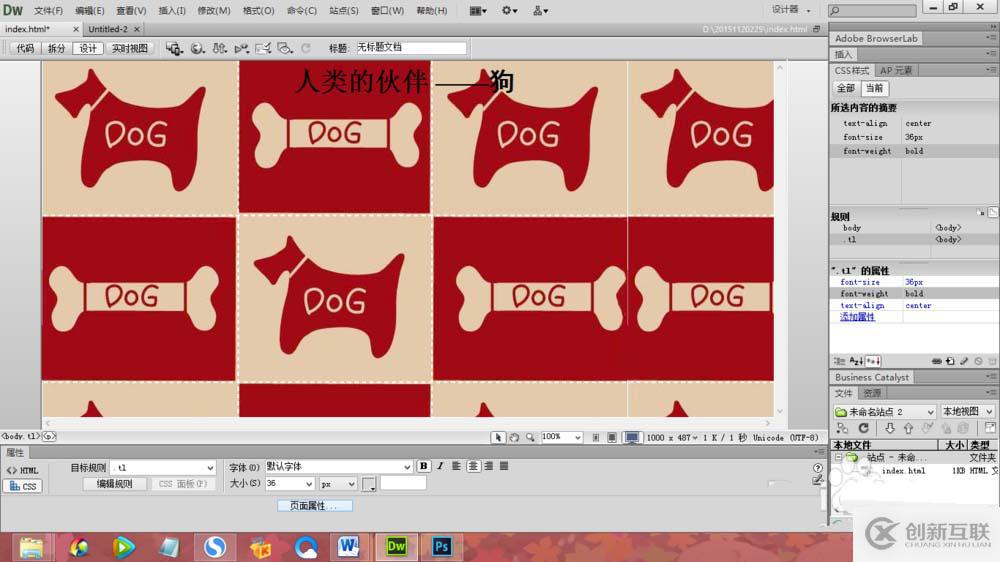Open the text color swatch picker
Viewport: 1000px width, 562px height.
368,484
